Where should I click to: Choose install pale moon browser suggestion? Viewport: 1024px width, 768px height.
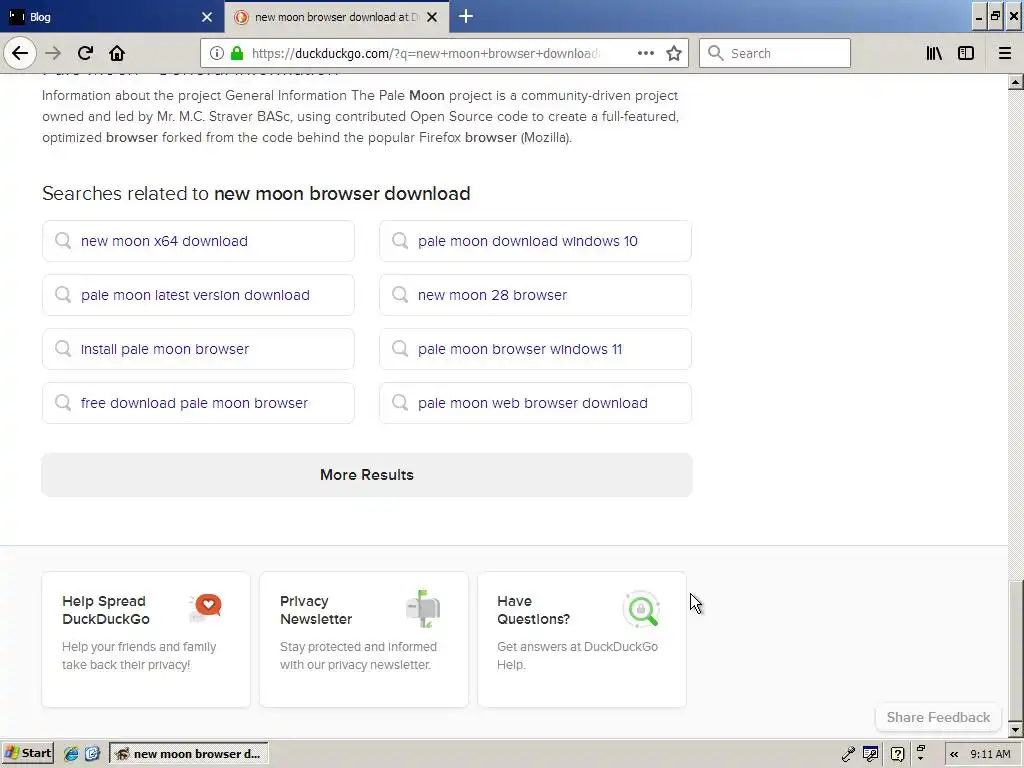pyautogui.click(x=198, y=349)
